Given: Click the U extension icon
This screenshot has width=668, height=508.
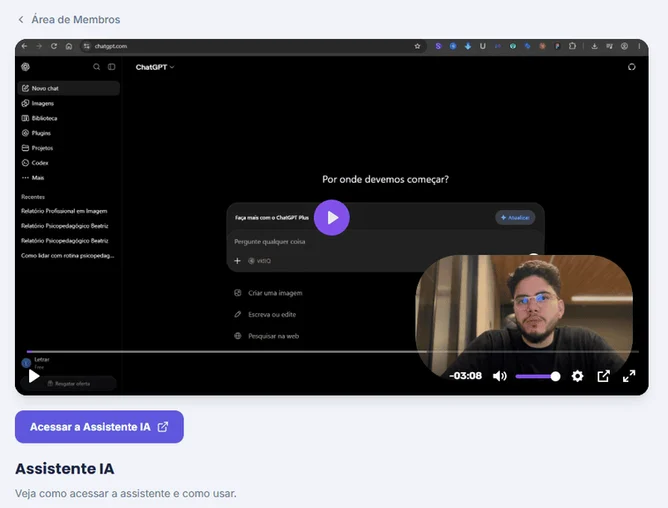Looking at the screenshot, I should coord(483,46).
